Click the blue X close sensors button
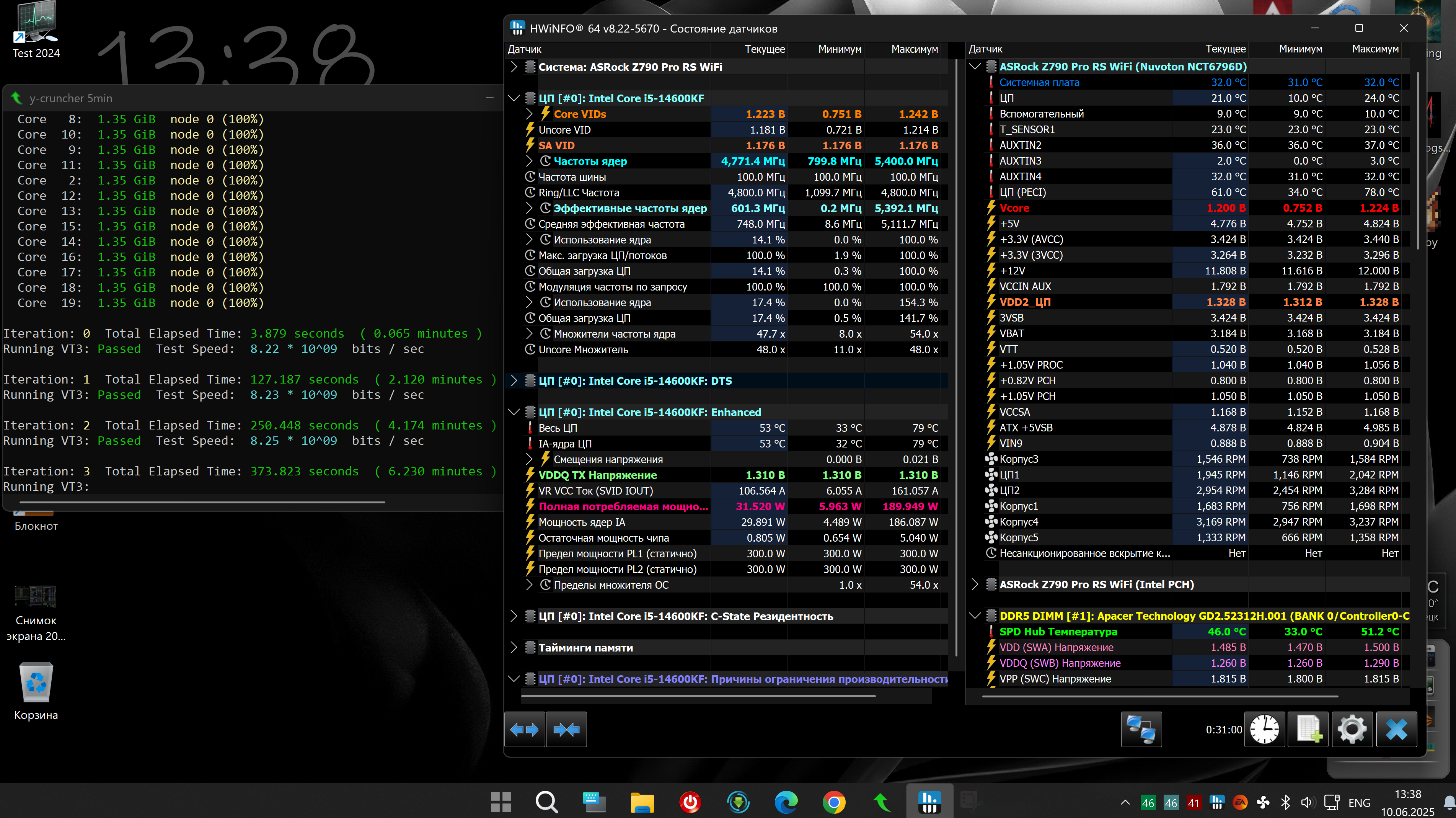This screenshot has height=818, width=1456. 1396,730
